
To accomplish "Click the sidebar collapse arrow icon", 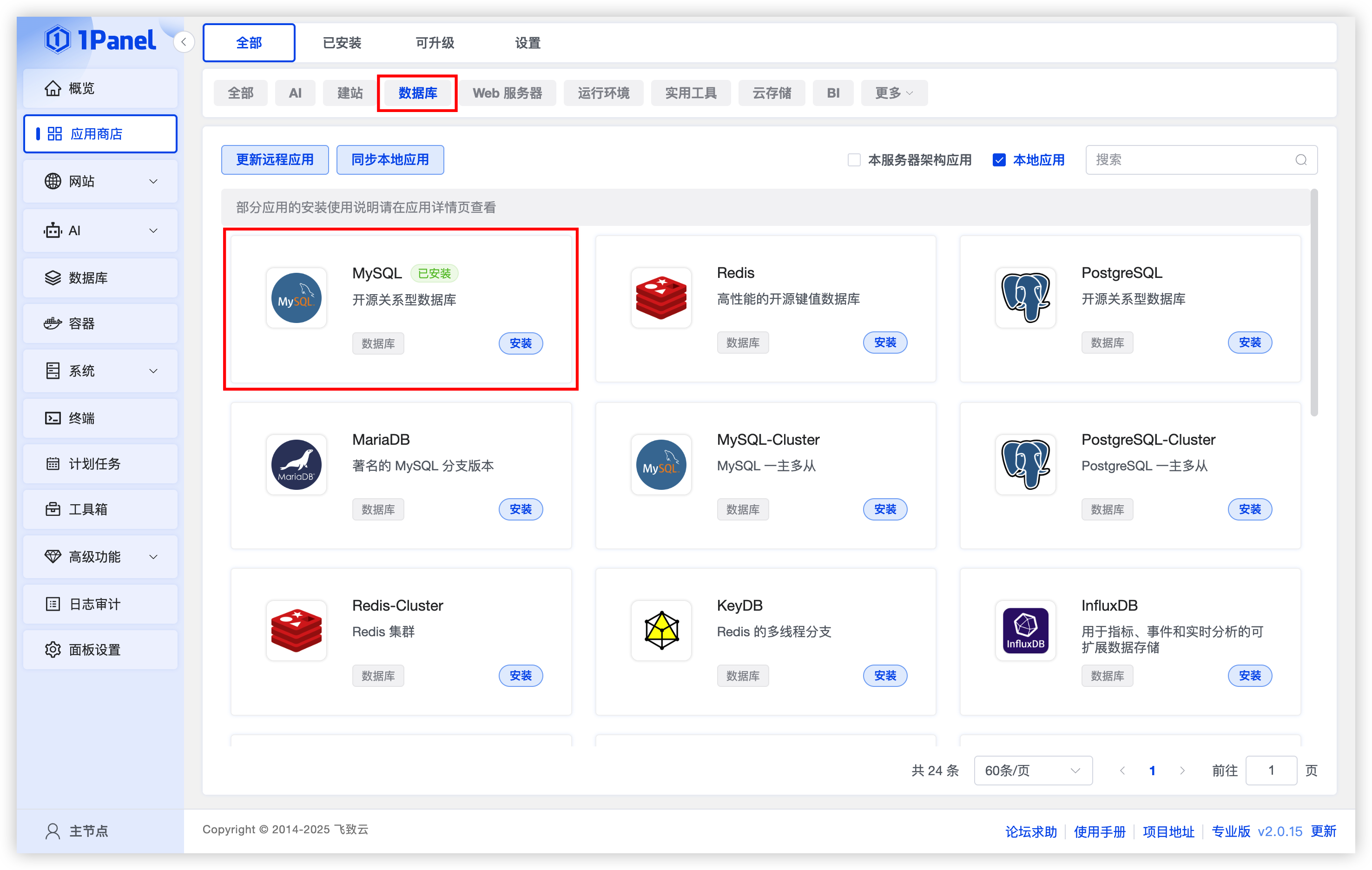I will 184,42.
